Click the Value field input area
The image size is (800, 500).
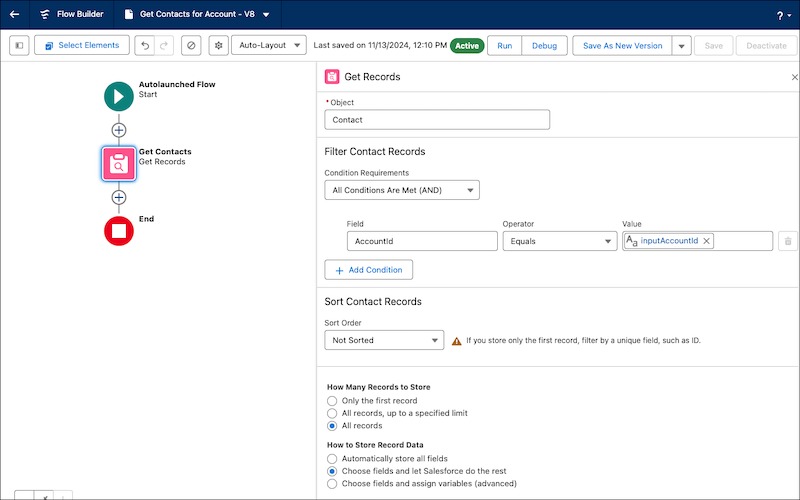pos(697,241)
